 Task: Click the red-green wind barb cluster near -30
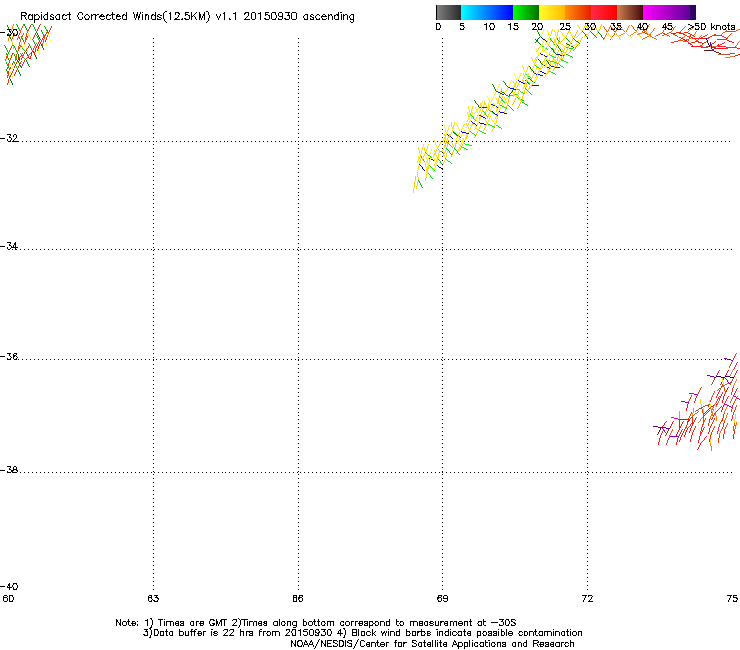coord(26,53)
